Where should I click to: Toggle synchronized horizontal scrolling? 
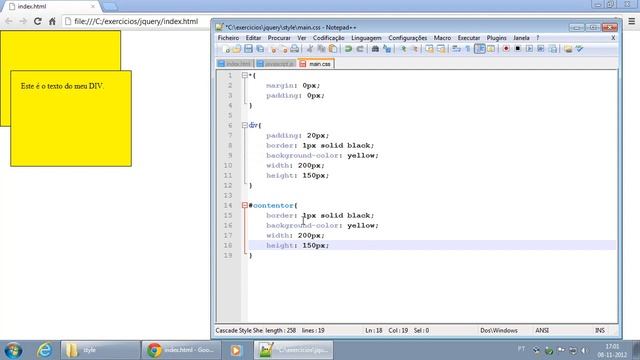click(x=441, y=49)
